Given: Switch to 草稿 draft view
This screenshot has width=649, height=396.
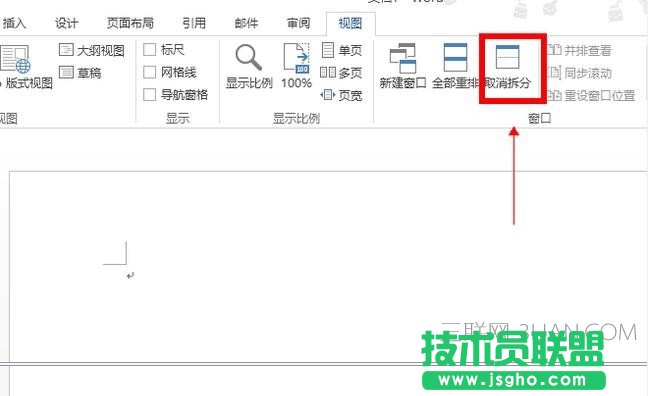Looking at the screenshot, I should (x=80, y=73).
